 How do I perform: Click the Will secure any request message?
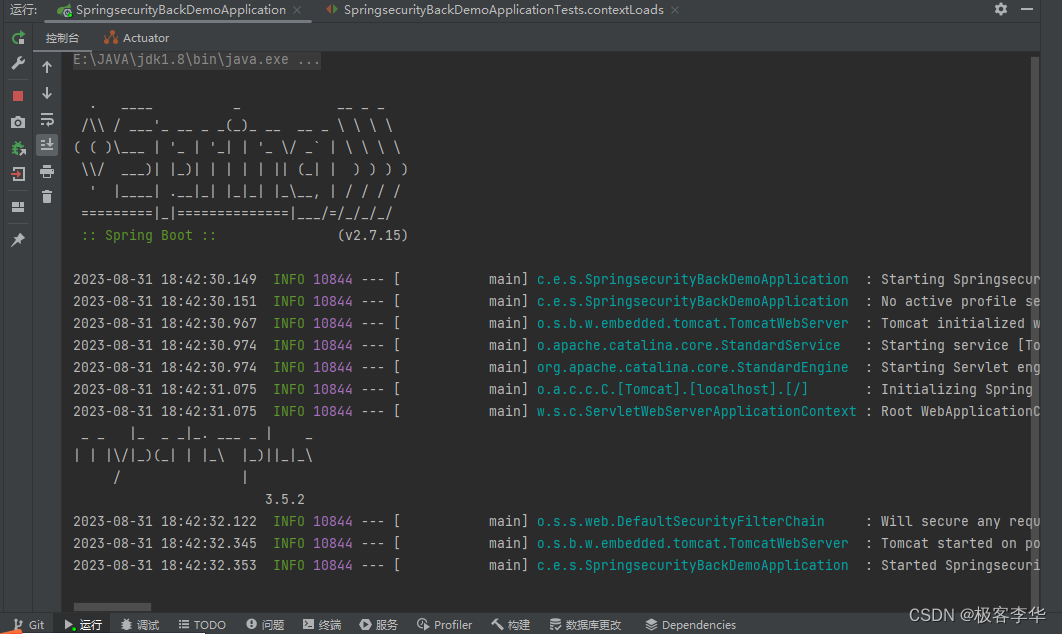[x=960, y=521]
